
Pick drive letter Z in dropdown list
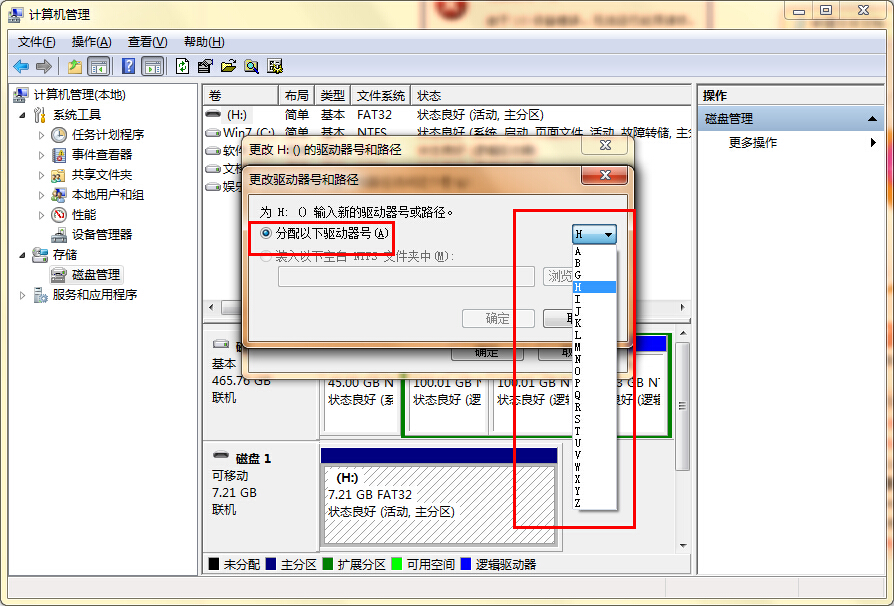(578, 503)
